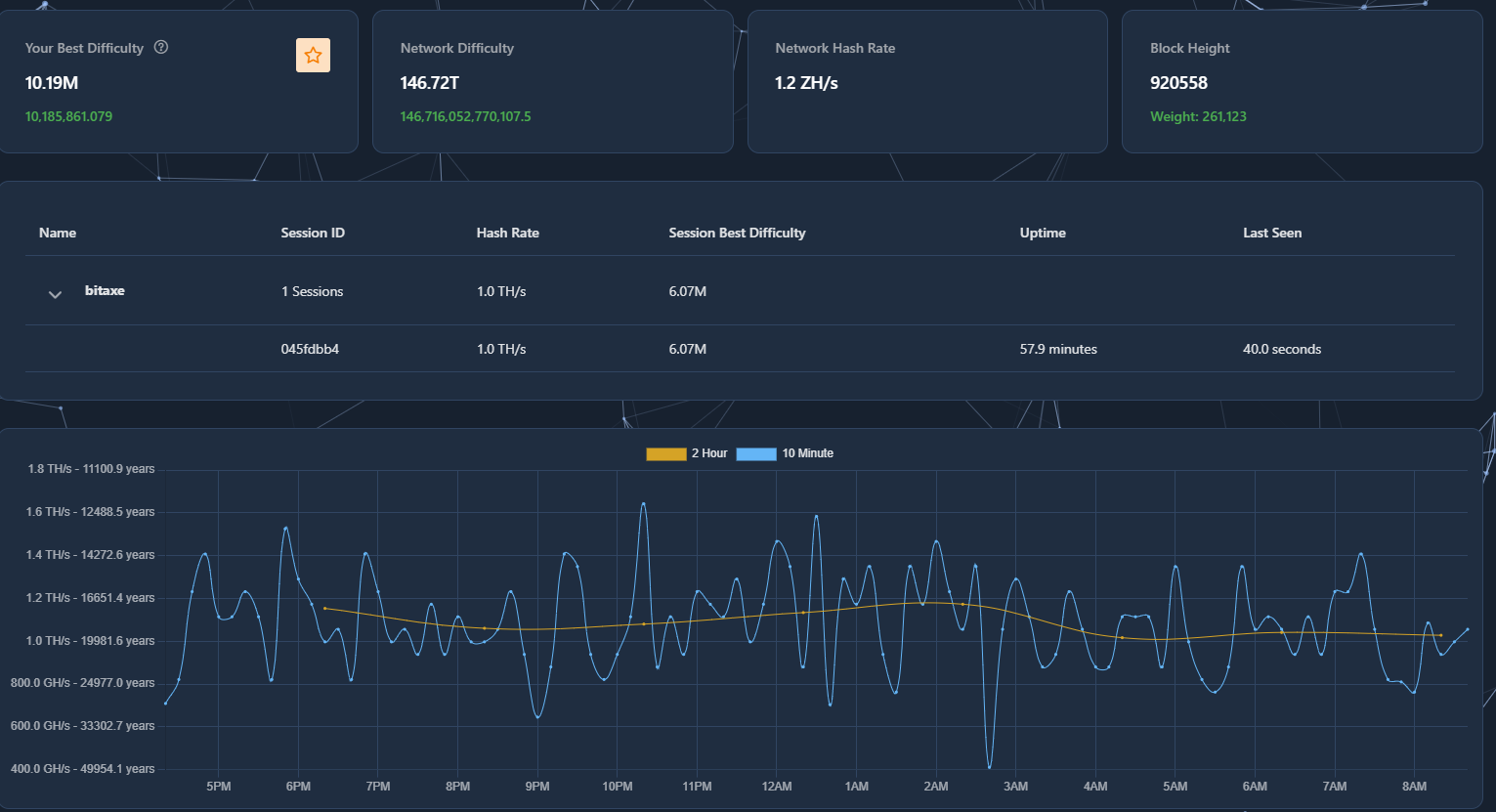The width and height of the screenshot is (1496, 812).
Task: Click the Last Seen column header
Action: point(1271,233)
